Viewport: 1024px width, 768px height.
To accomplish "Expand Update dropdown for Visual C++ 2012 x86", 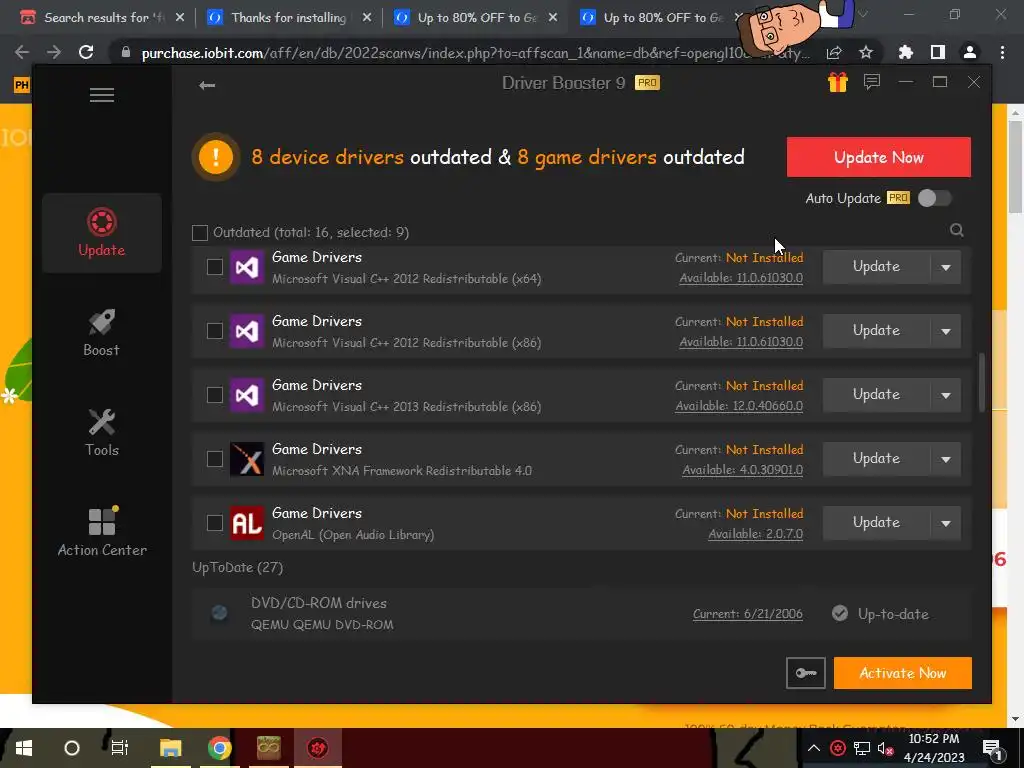I will pyautogui.click(x=946, y=331).
